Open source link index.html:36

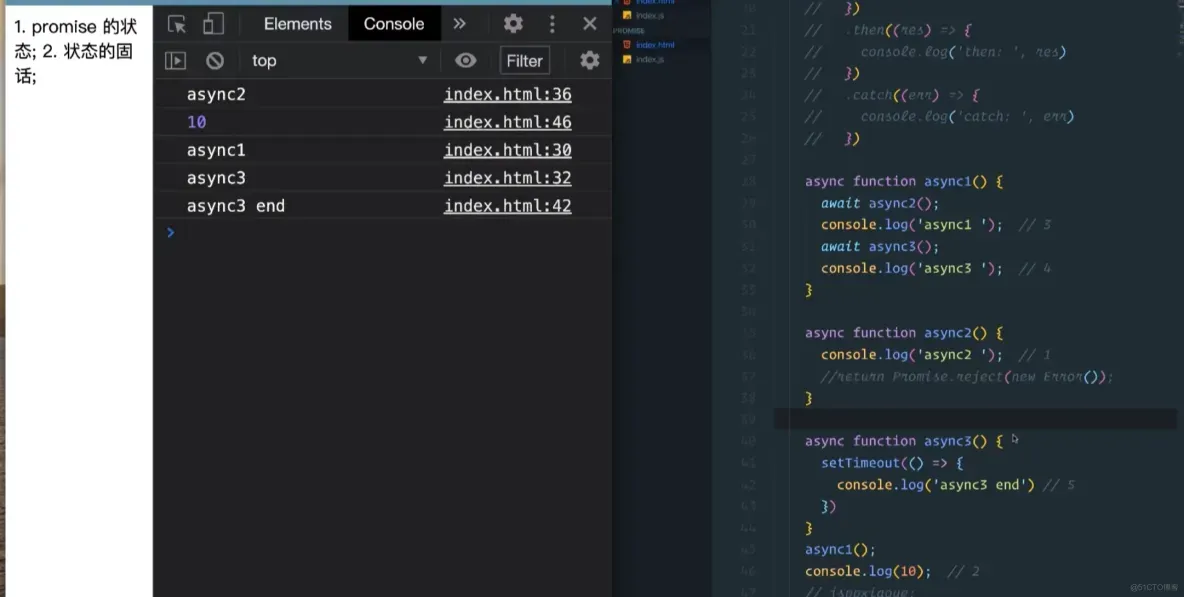507,95
